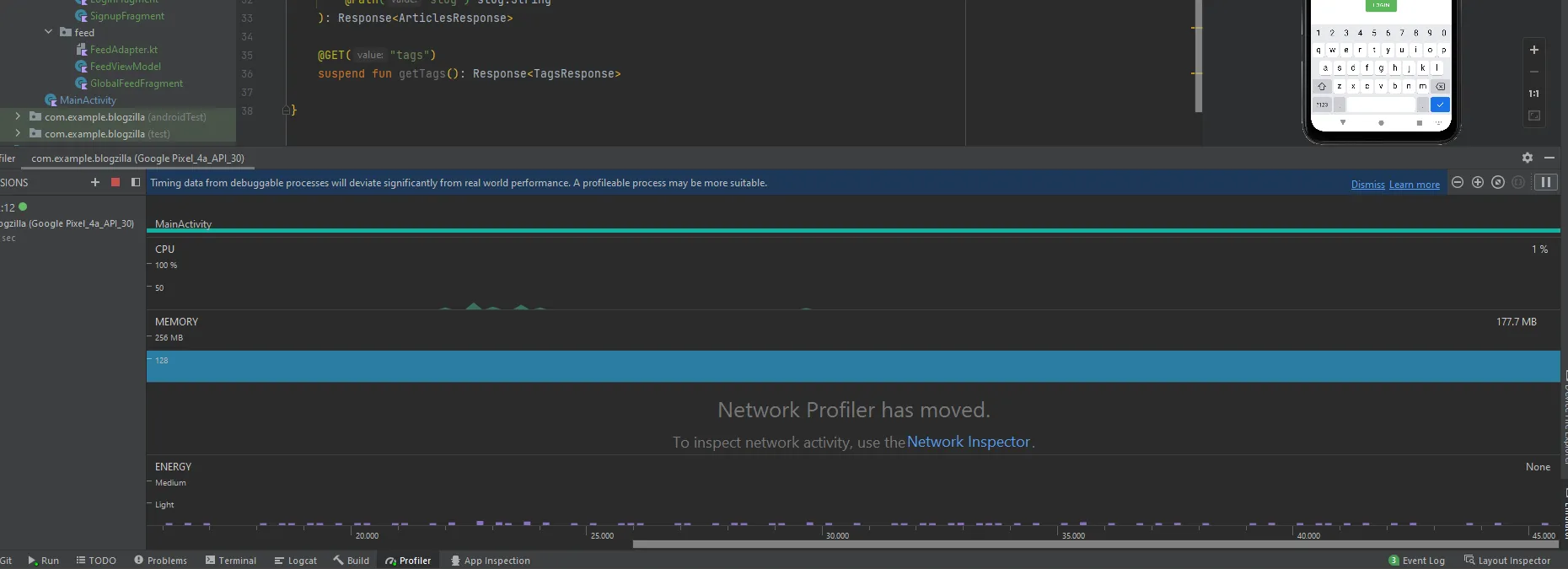Image resolution: width=1568 pixels, height=569 pixels.
Task: Tap the emulator recents square button
Action: pyautogui.click(x=1420, y=122)
